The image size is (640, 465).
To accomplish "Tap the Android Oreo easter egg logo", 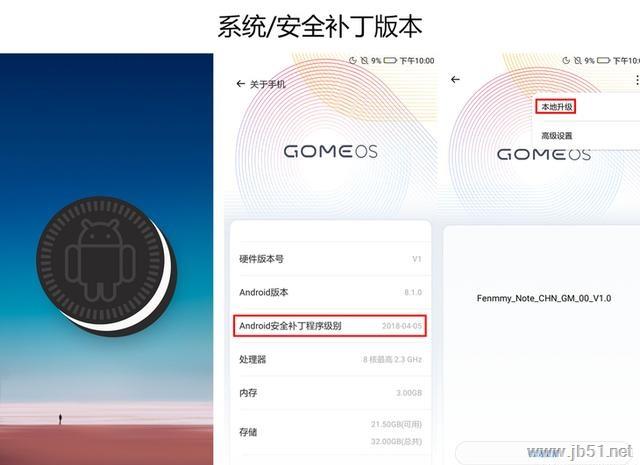I will click(107, 266).
